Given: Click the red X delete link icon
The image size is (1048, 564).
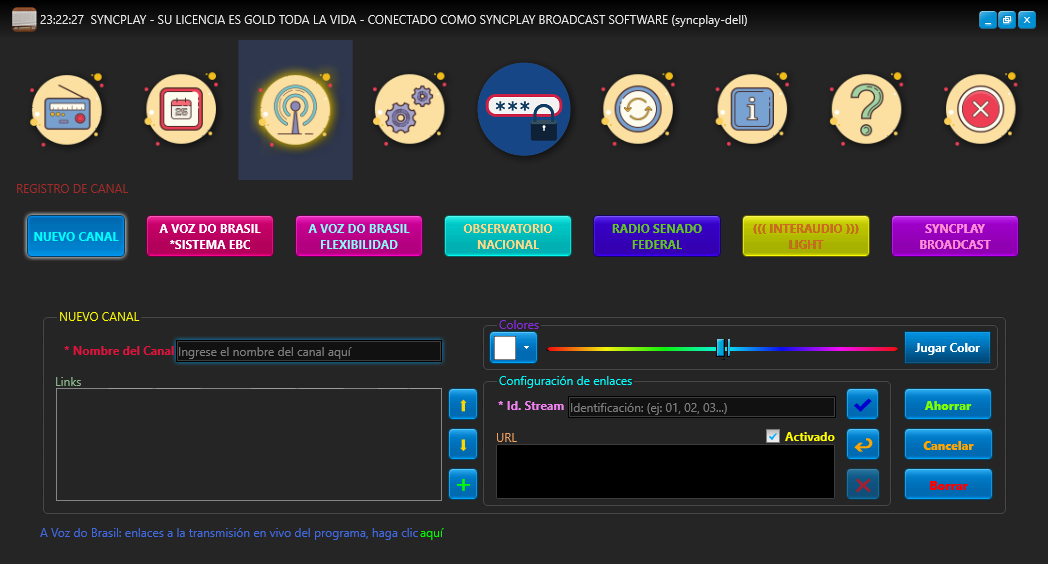Looking at the screenshot, I should coord(862,484).
